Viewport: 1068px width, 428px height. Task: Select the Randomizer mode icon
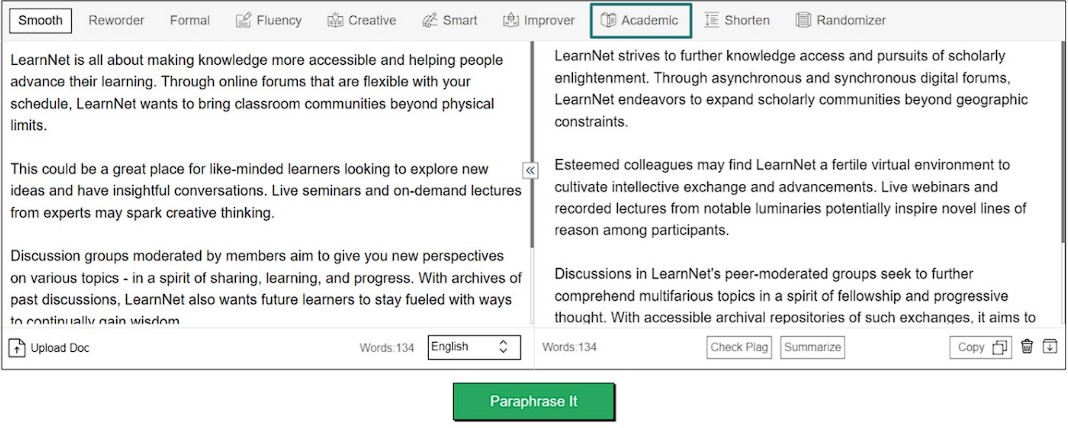pyautogui.click(x=803, y=20)
